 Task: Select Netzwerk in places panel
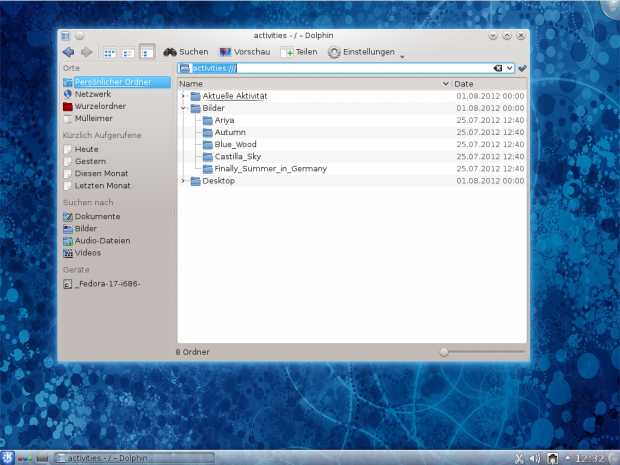(x=92, y=93)
